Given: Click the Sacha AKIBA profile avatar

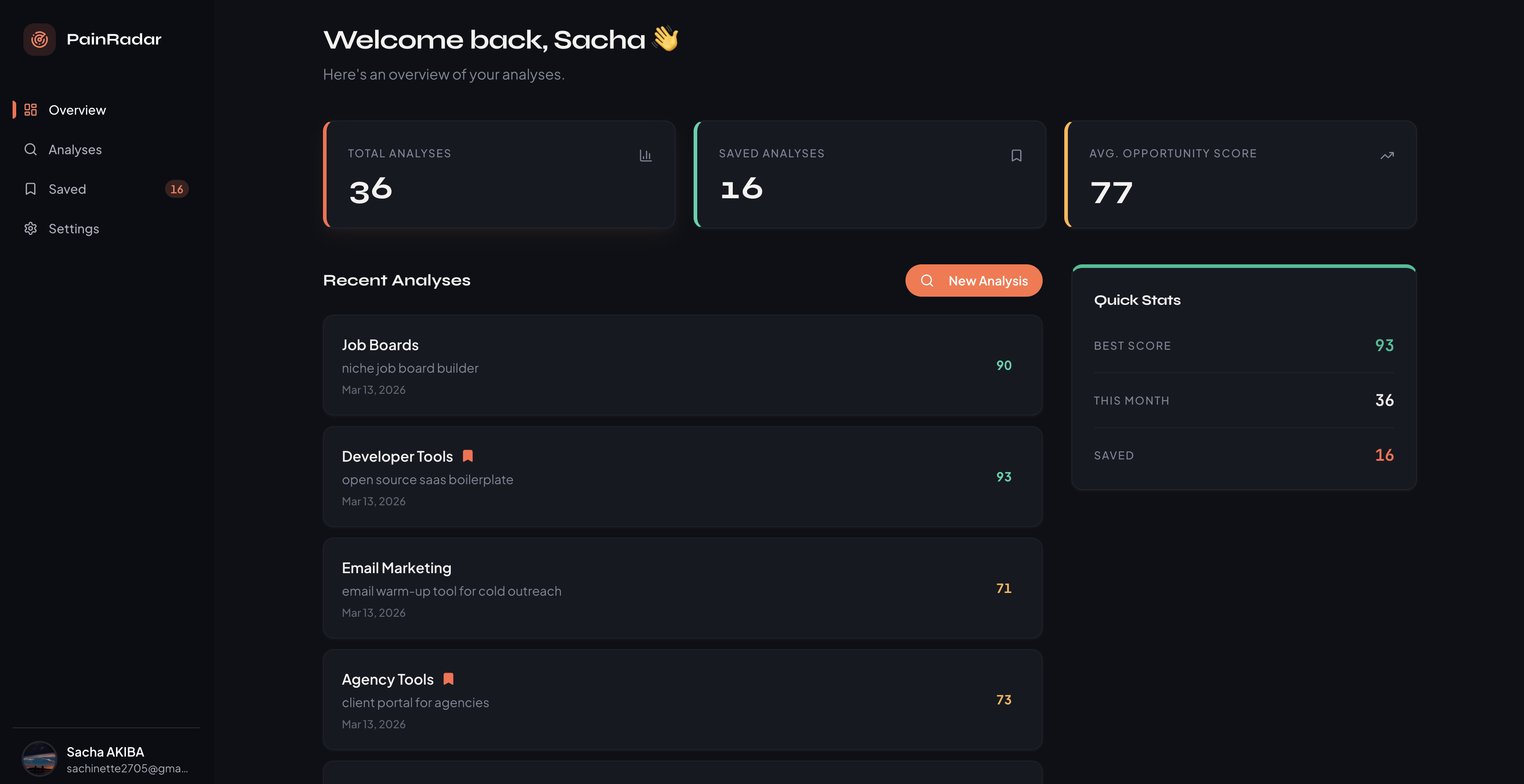Looking at the screenshot, I should tap(39, 758).
